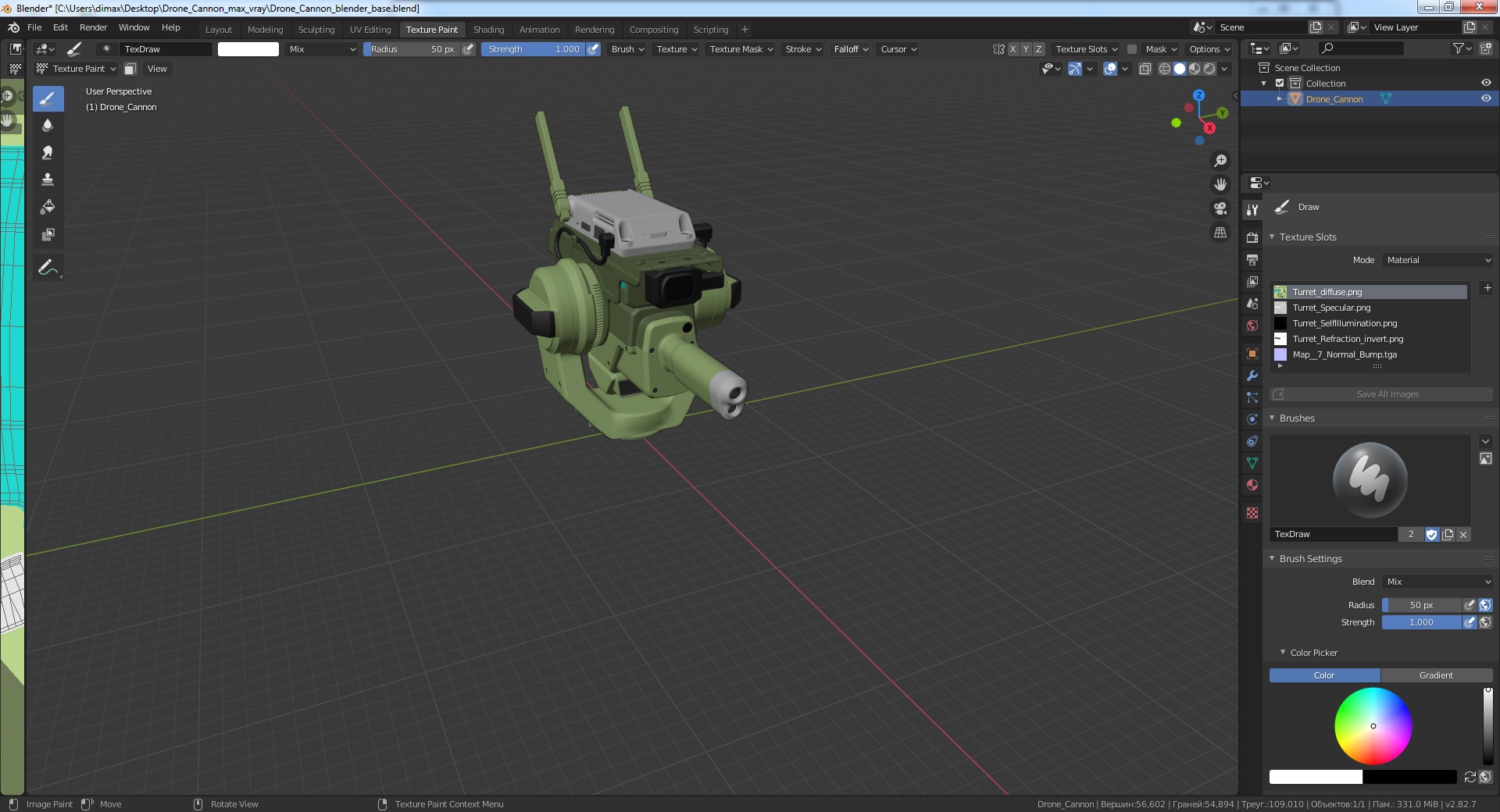Open the Texture Mask dropdown
Image resolution: width=1500 pixels, height=812 pixels.
(741, 49)
